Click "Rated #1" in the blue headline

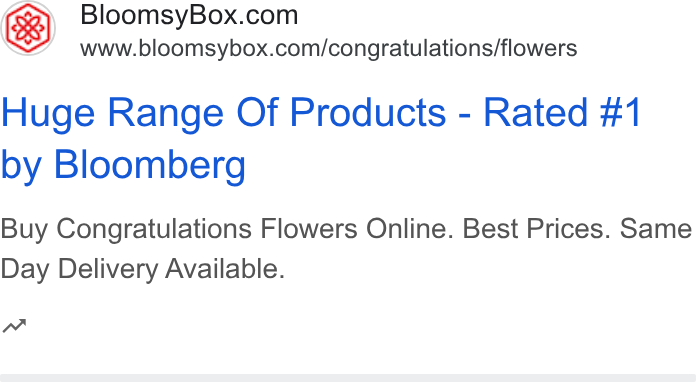(x=562, y=113)
